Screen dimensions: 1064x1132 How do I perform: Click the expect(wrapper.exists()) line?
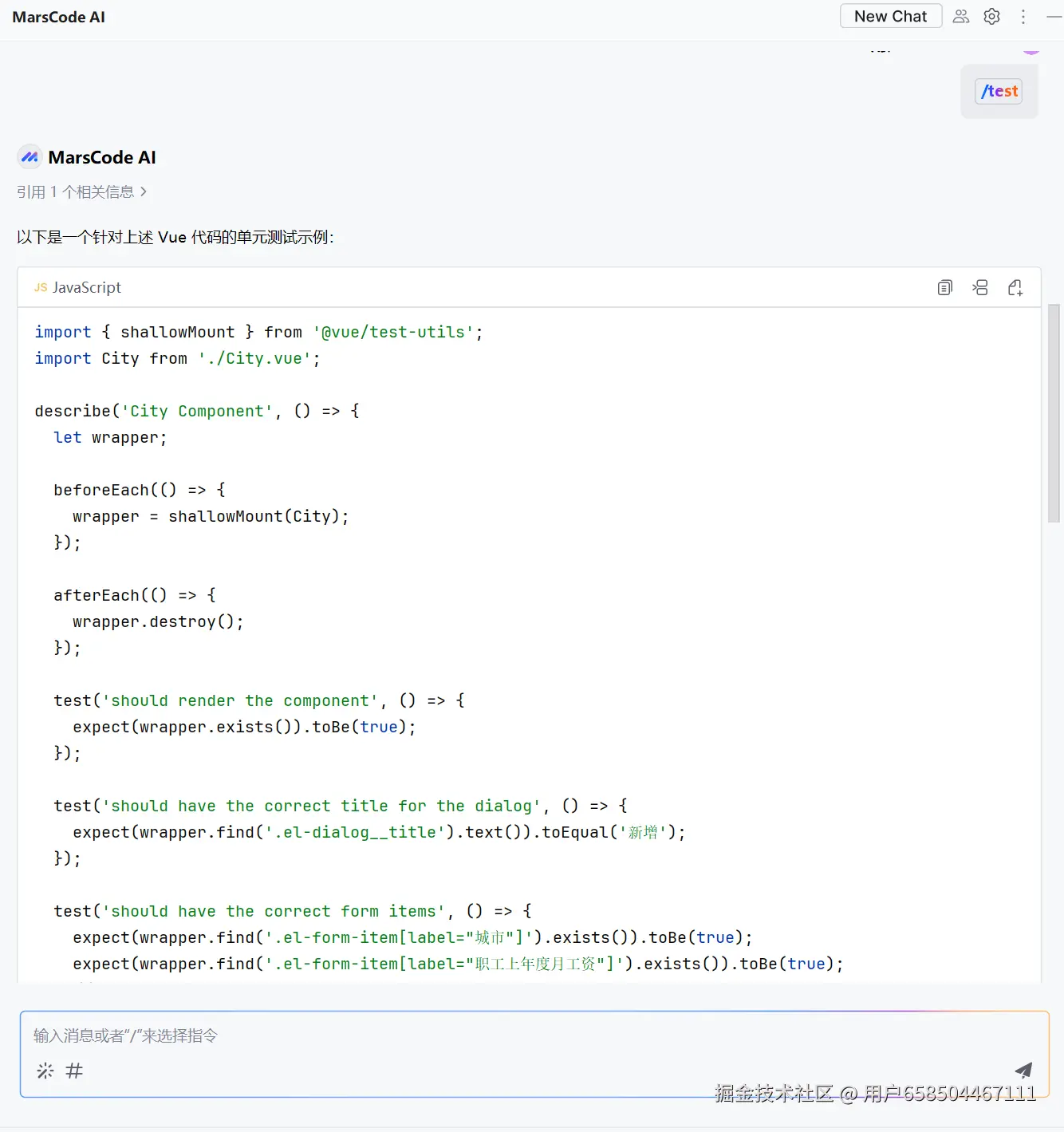click(244, 727)
